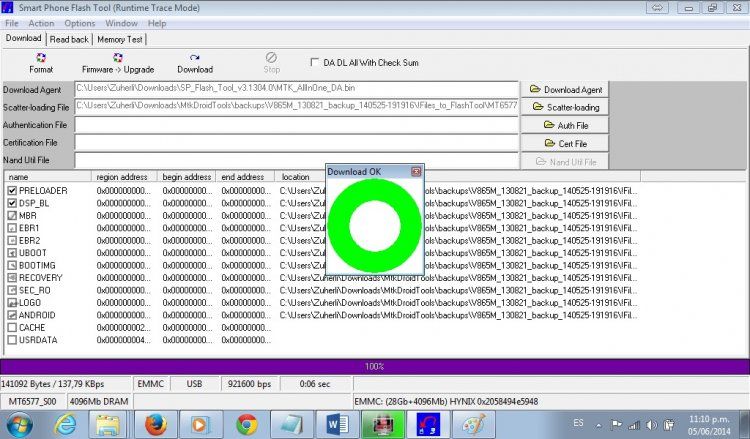Open the Action menu
Screen dimensions: 750x439
coord(41,23)
